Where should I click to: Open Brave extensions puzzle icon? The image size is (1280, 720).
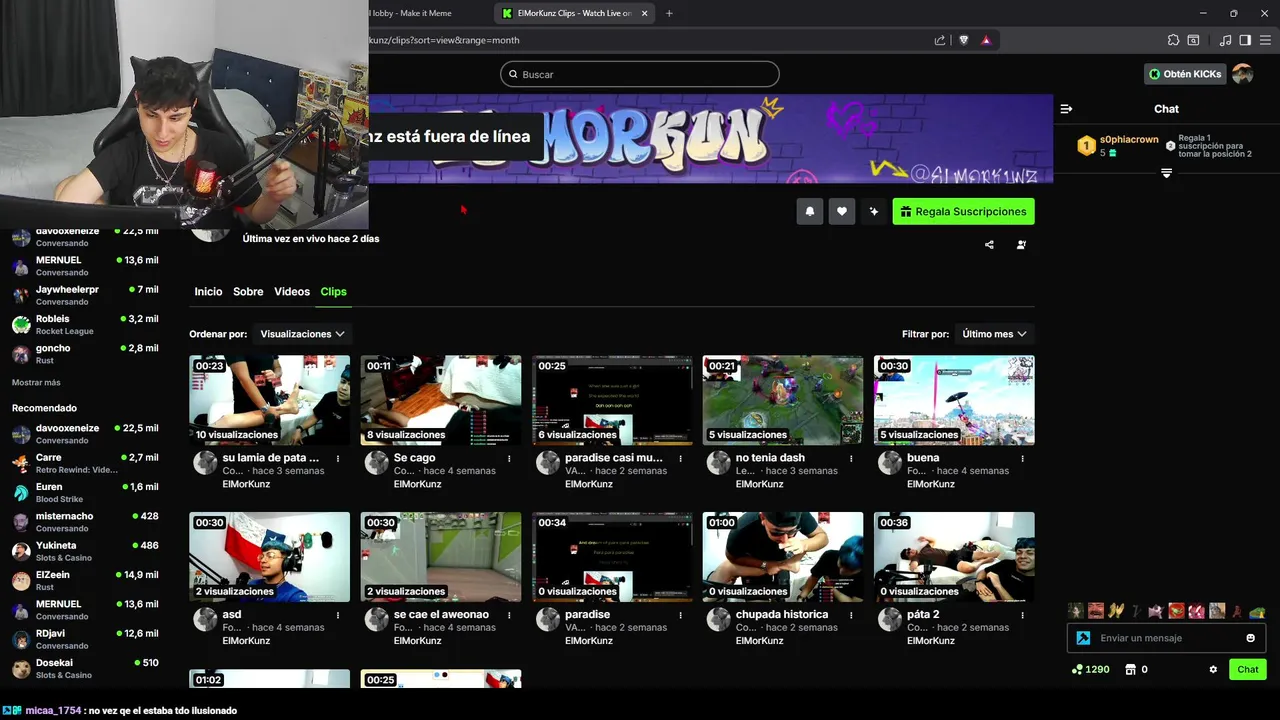[1173, 40]
